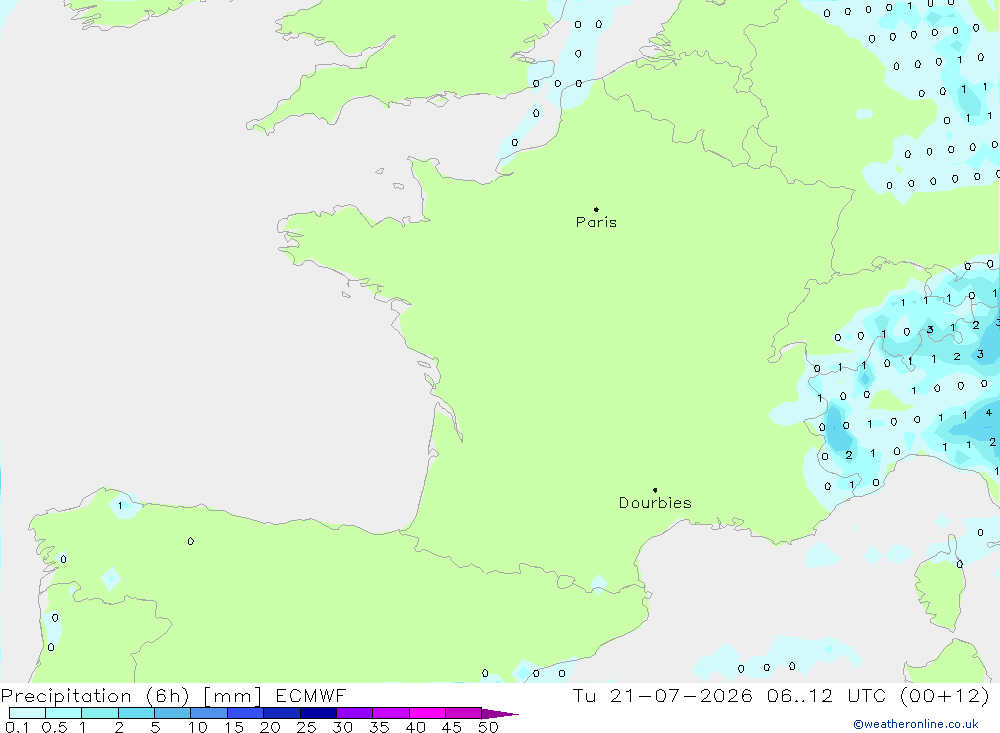Viewport: 1000px width, 733px height.
Task: Select the Paris location dot marker
Action: click(x=596, y=209)
